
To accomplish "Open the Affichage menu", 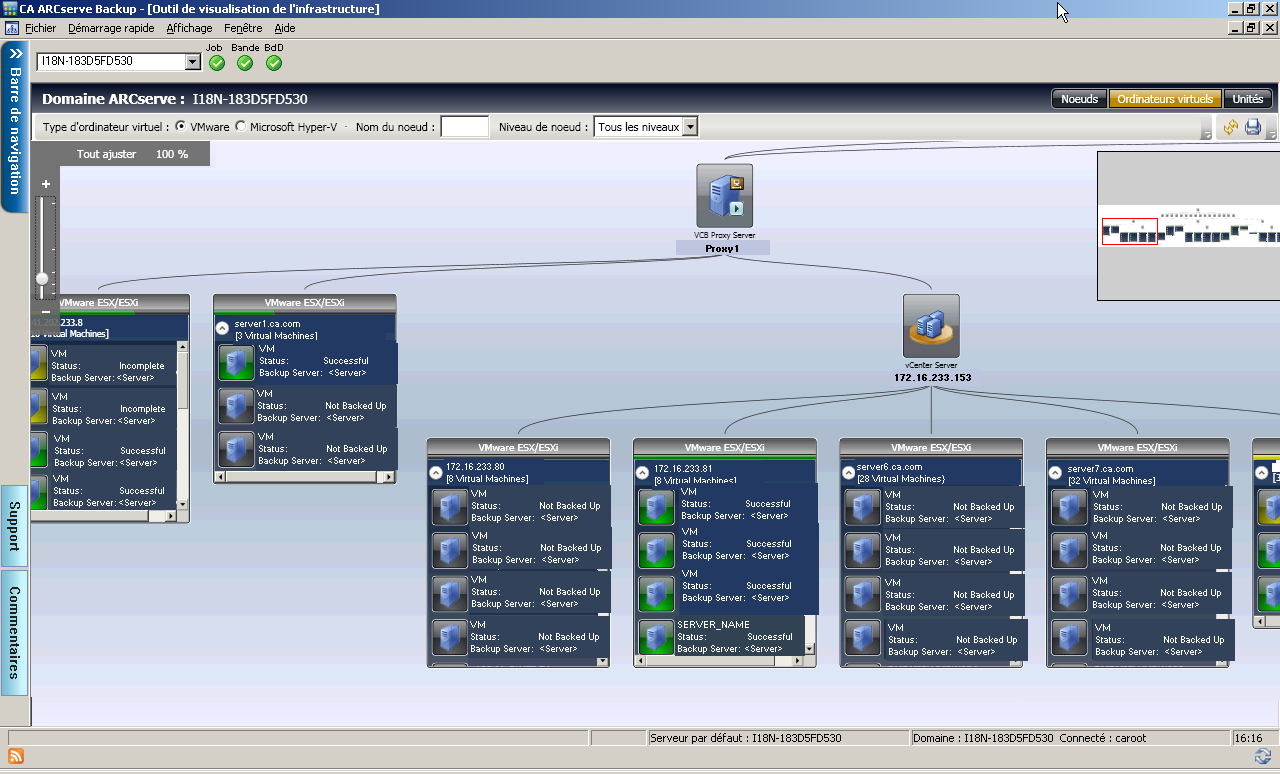I will tap(189, 28).
